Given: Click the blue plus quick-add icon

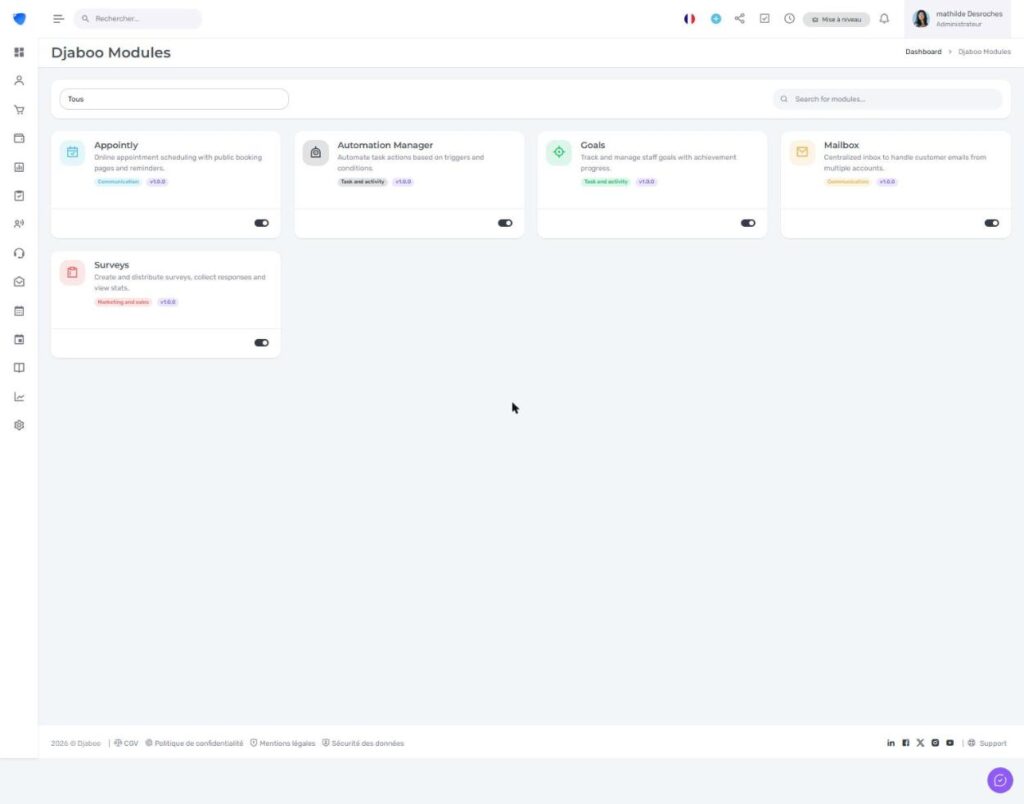Looking at the screenshot, I should 716,19.
